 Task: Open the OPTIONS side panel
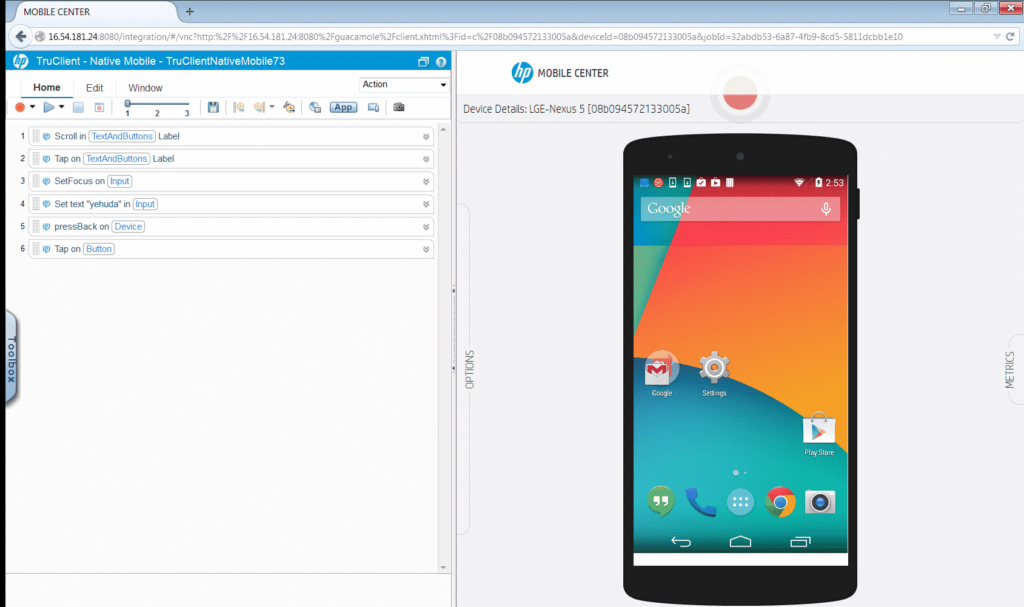469,369
